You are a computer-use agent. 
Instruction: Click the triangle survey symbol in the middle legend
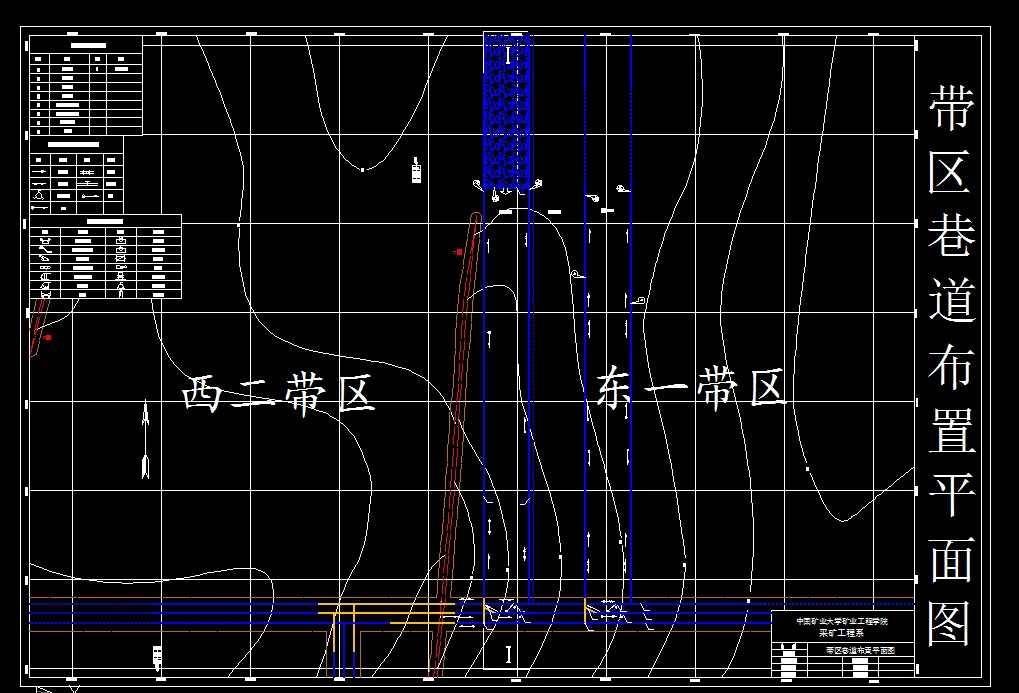37,194
